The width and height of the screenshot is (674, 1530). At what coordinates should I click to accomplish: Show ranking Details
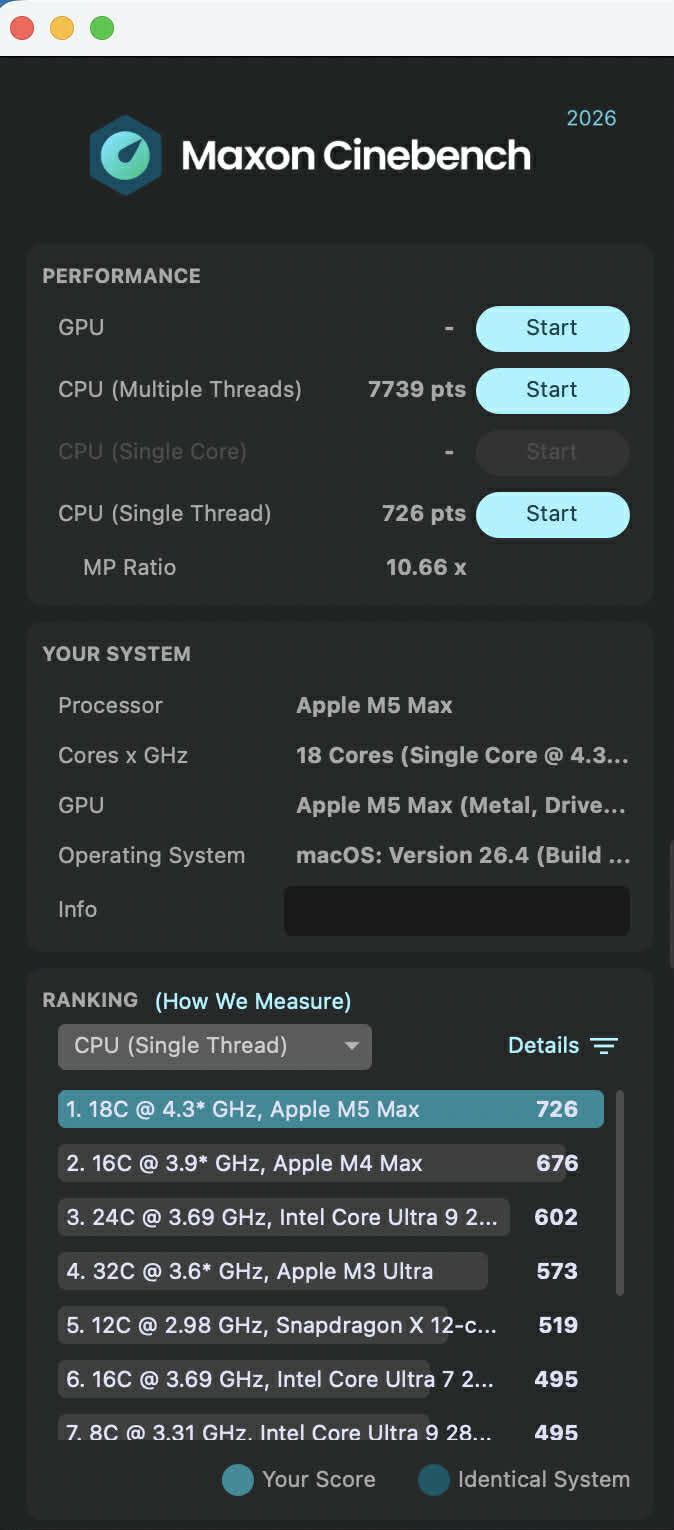tap(543, 1046)
